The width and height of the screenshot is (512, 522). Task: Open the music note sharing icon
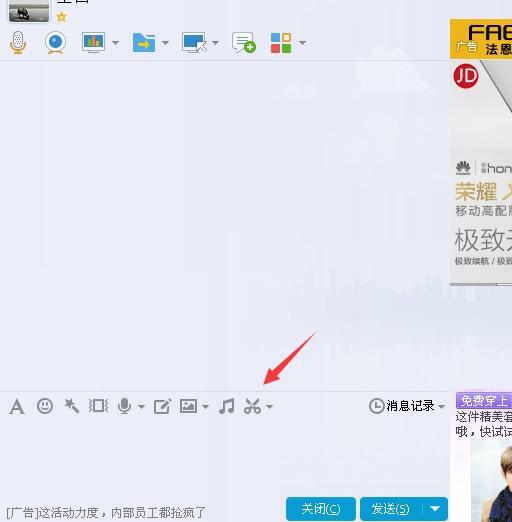(227, 406)
